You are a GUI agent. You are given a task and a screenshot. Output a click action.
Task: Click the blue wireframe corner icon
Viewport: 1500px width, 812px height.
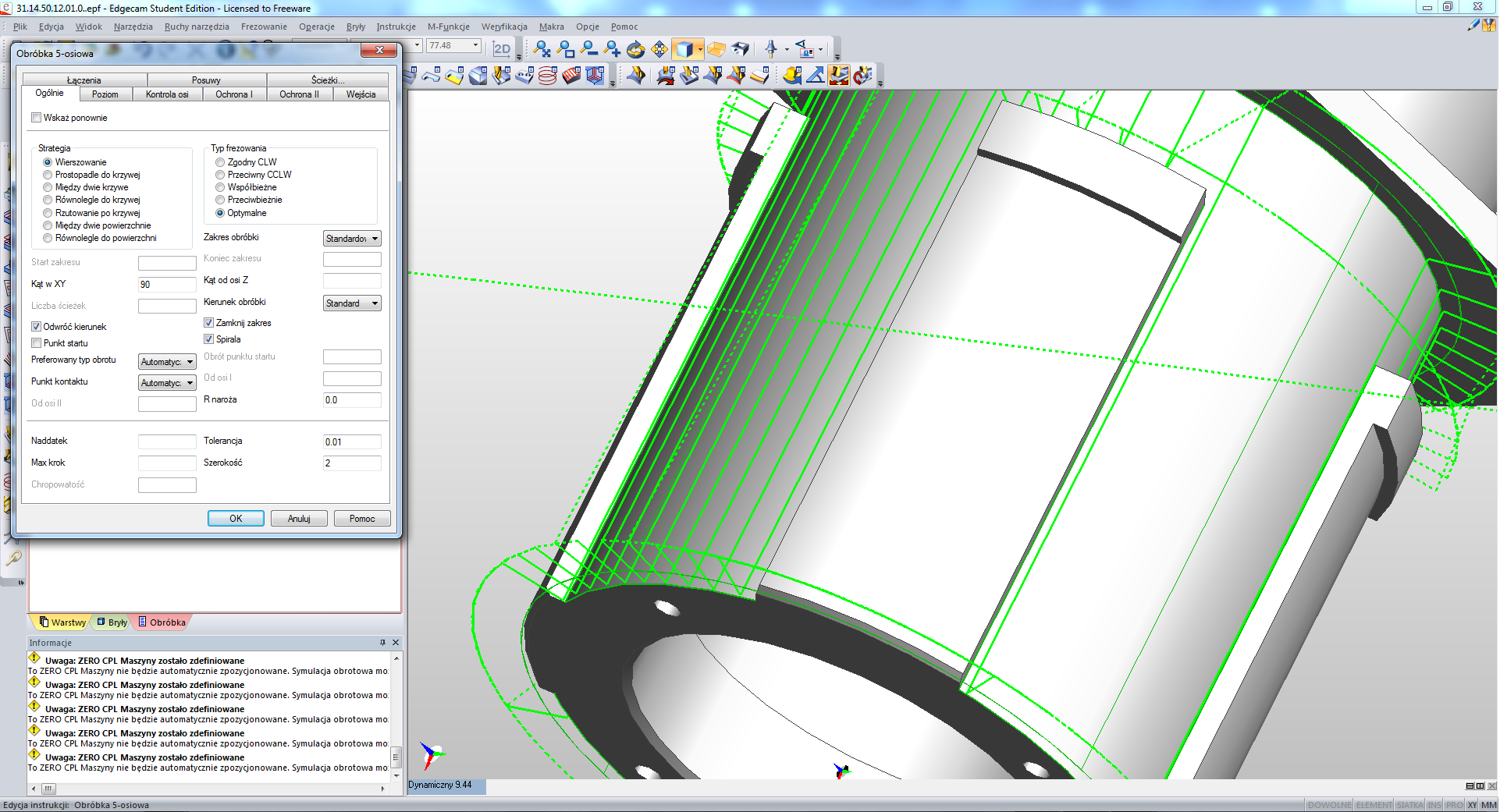(x=595, y=76)
